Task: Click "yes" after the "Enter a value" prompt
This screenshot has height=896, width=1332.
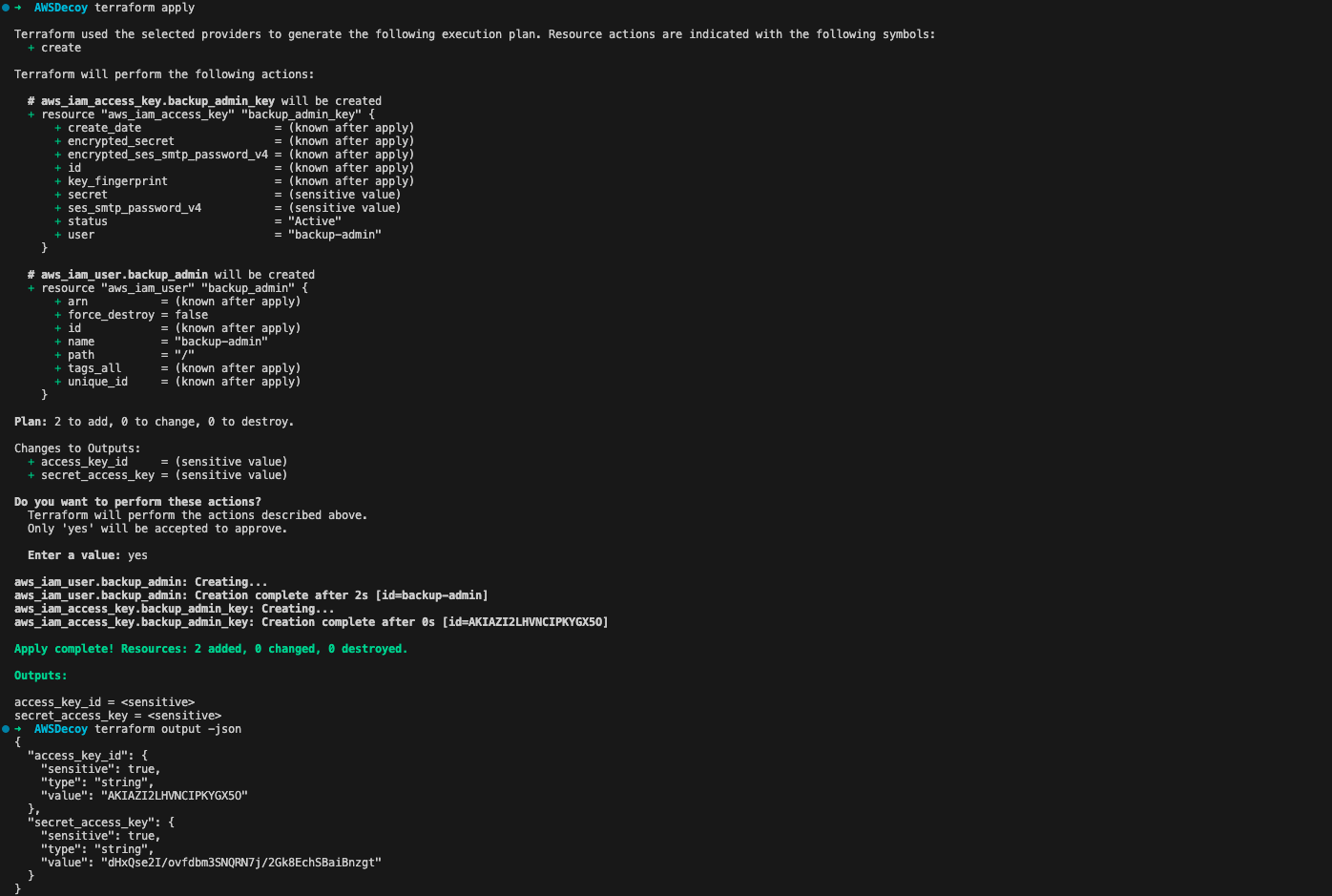Action: 137,555
